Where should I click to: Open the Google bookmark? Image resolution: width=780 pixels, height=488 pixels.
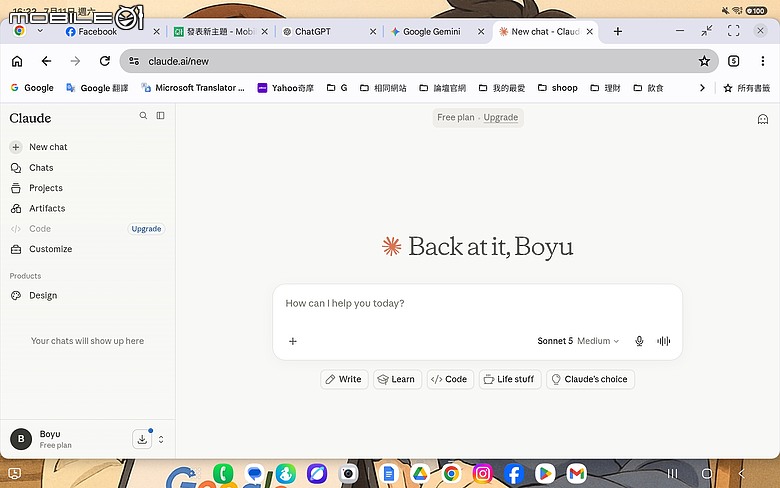(32, 88)
